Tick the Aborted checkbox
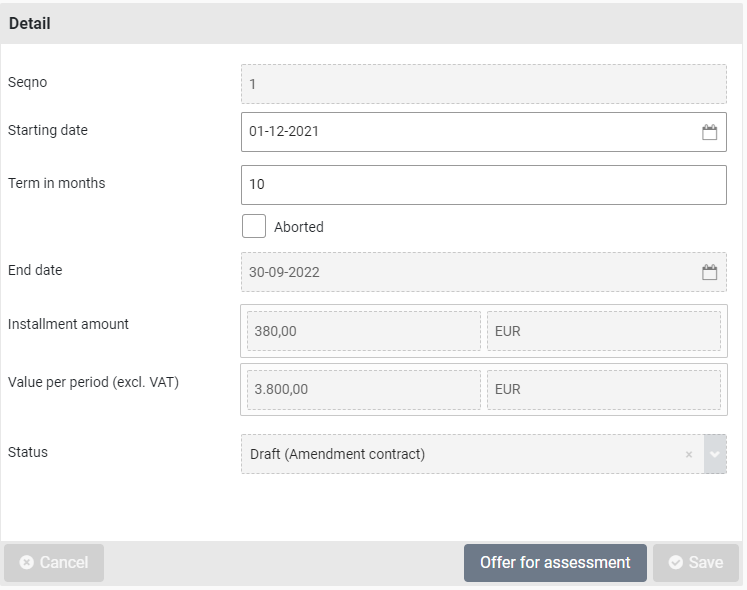This screenshot has width=747, height=590. (254, 226)
